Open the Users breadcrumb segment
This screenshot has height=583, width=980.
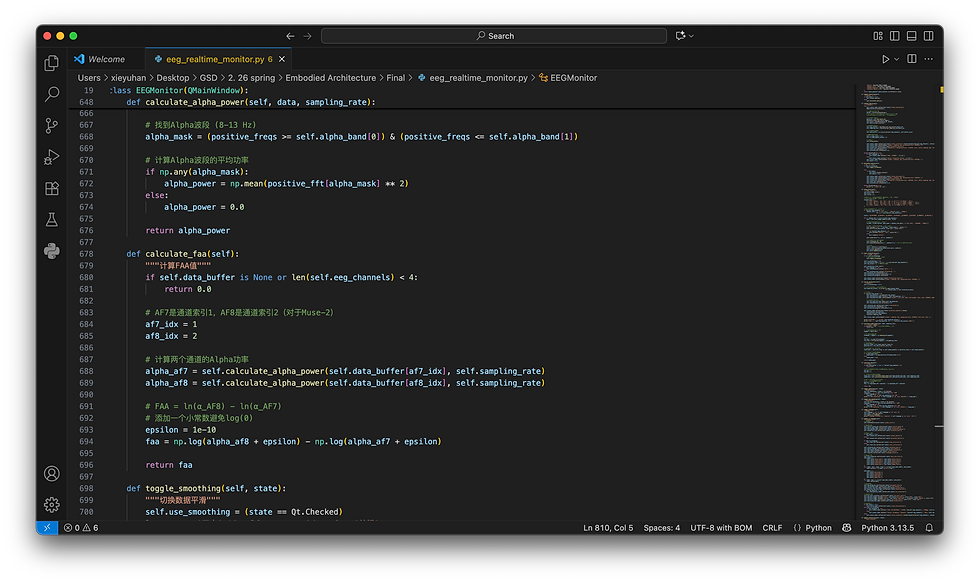[x=89, y=77]
